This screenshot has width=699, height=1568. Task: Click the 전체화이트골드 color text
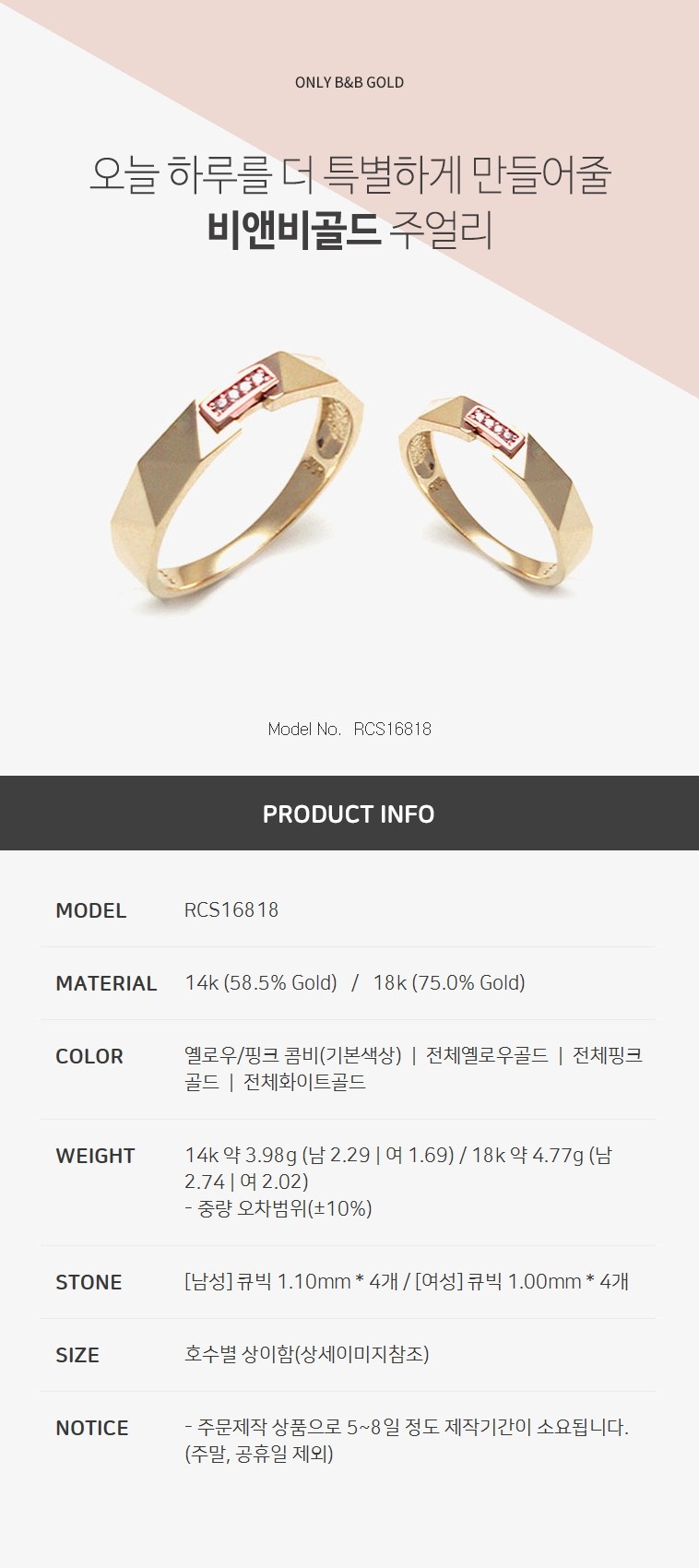[304, 1082]
